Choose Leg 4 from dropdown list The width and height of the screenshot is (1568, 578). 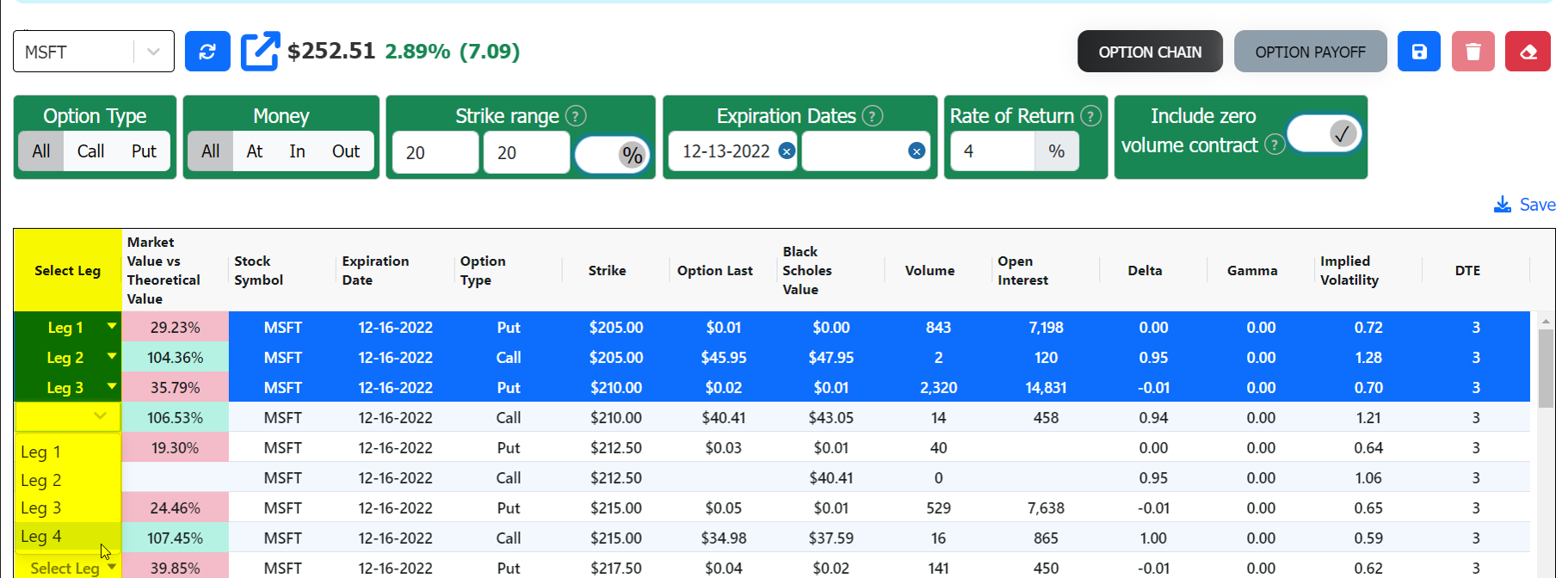coord(68,536)
